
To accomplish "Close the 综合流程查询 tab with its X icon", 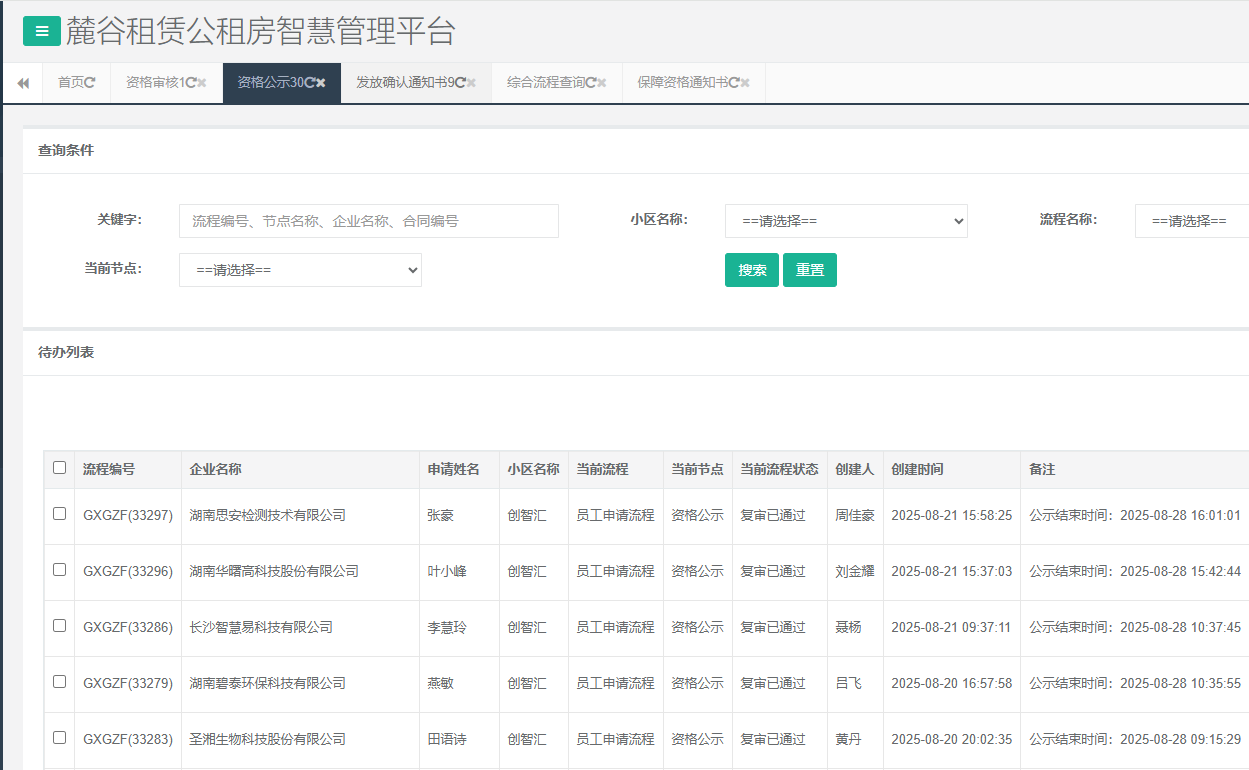I will pyautogui.click(x=602, y=83).
